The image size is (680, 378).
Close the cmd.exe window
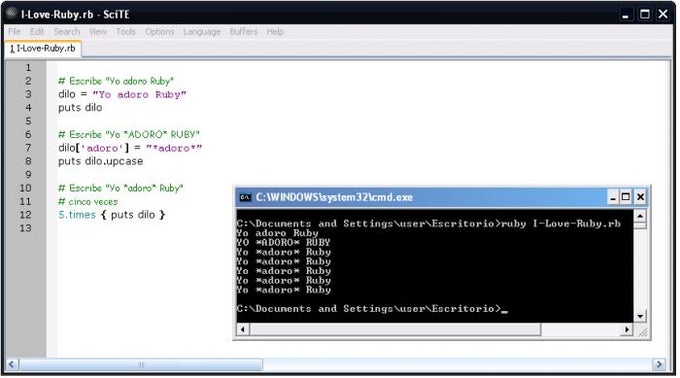click(x=640, y=197)
